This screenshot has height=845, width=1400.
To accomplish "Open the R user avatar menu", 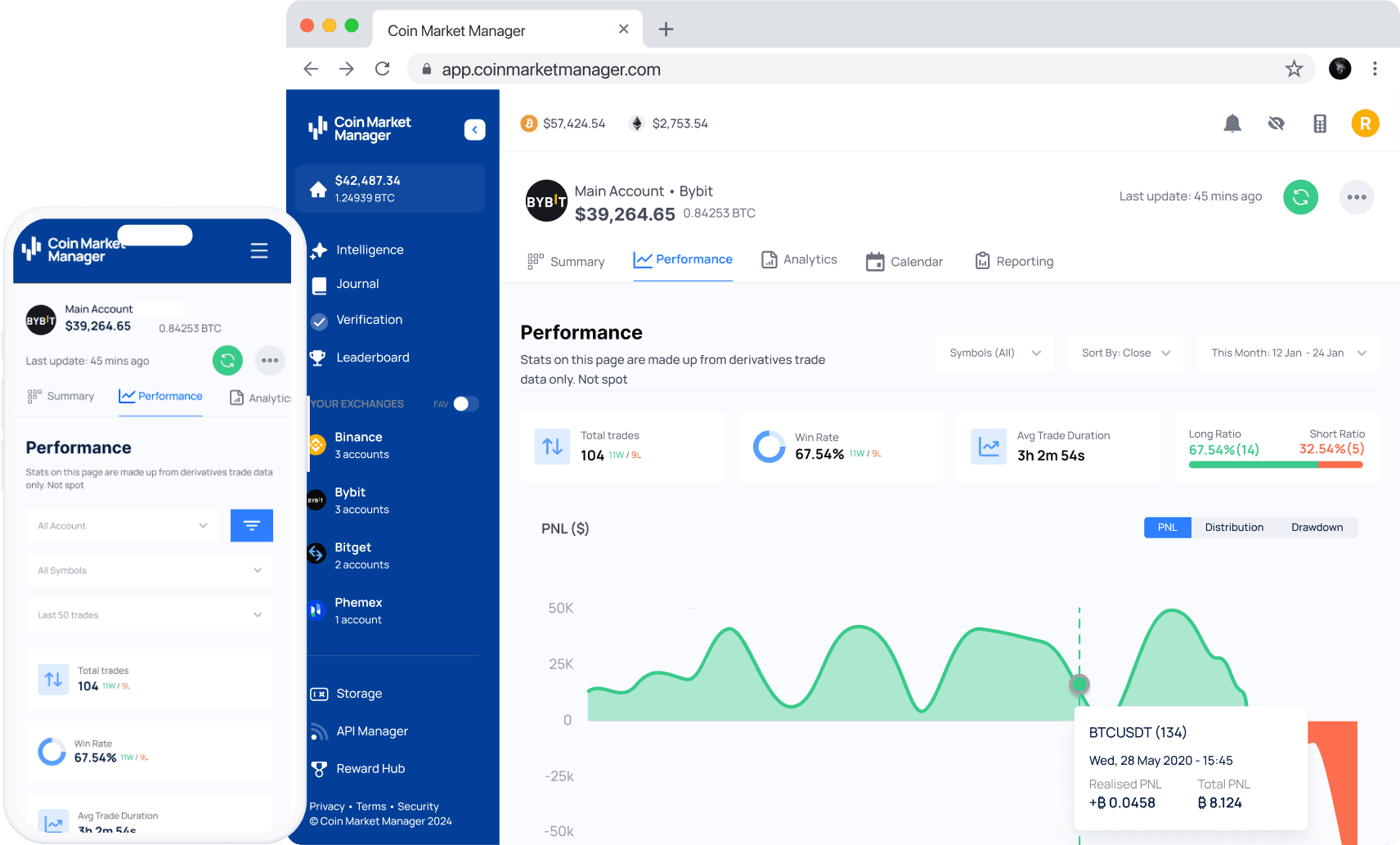I will coord(1365,124).
